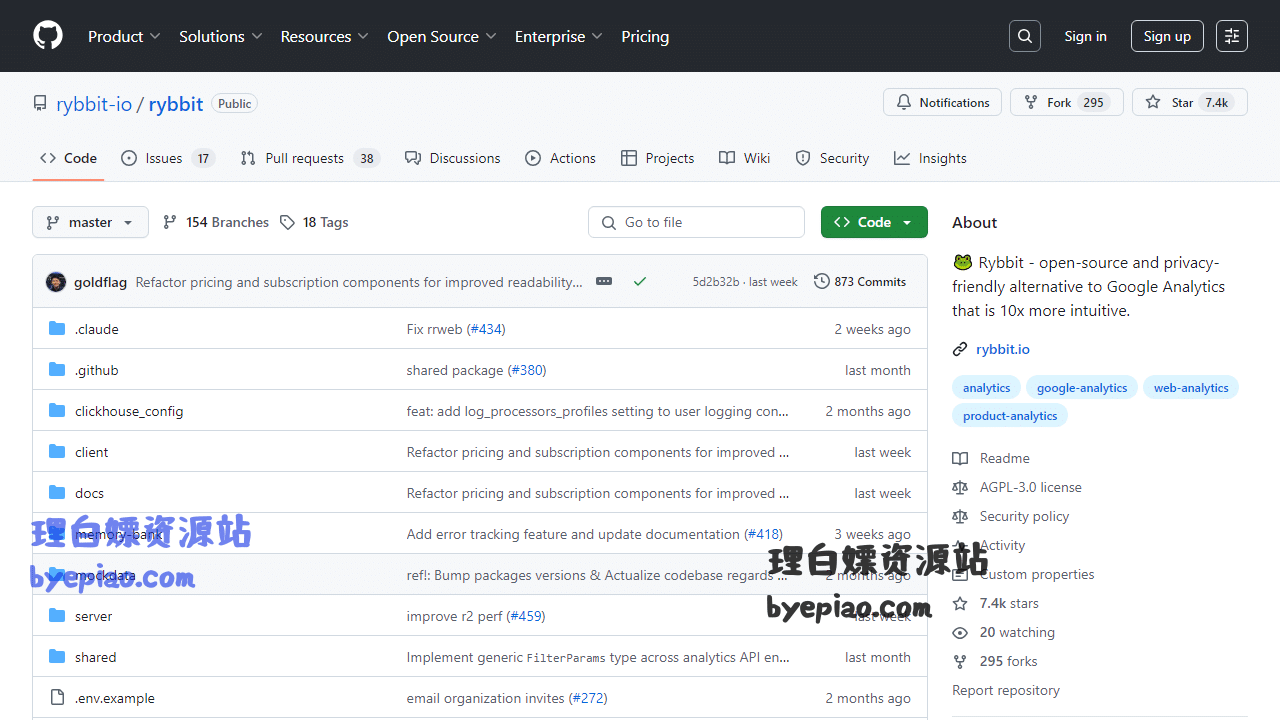
Task: Open the green Code dropdown button
Action: [874, 222]
